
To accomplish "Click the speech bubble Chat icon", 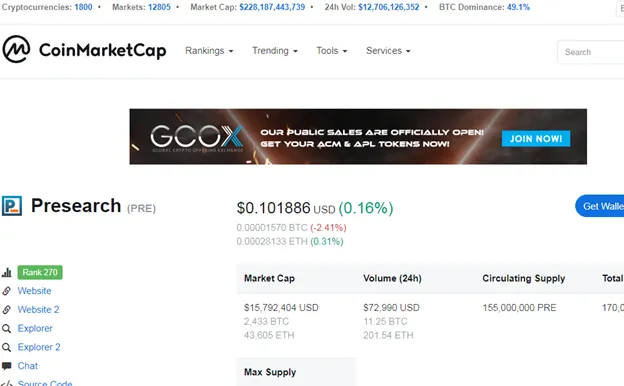I will point(6,366).
